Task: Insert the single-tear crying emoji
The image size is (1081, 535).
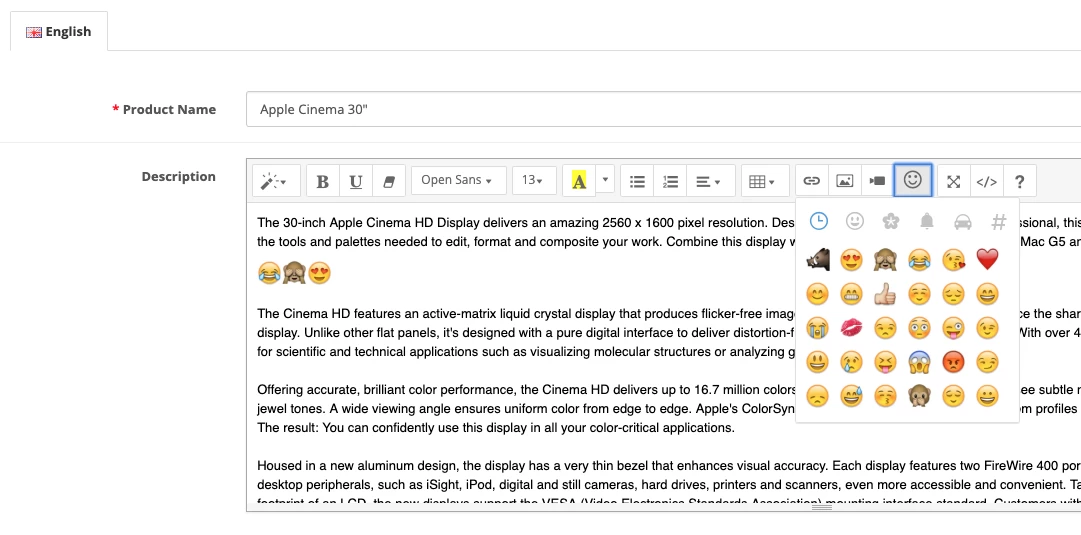Action: [x=851, y=362]
